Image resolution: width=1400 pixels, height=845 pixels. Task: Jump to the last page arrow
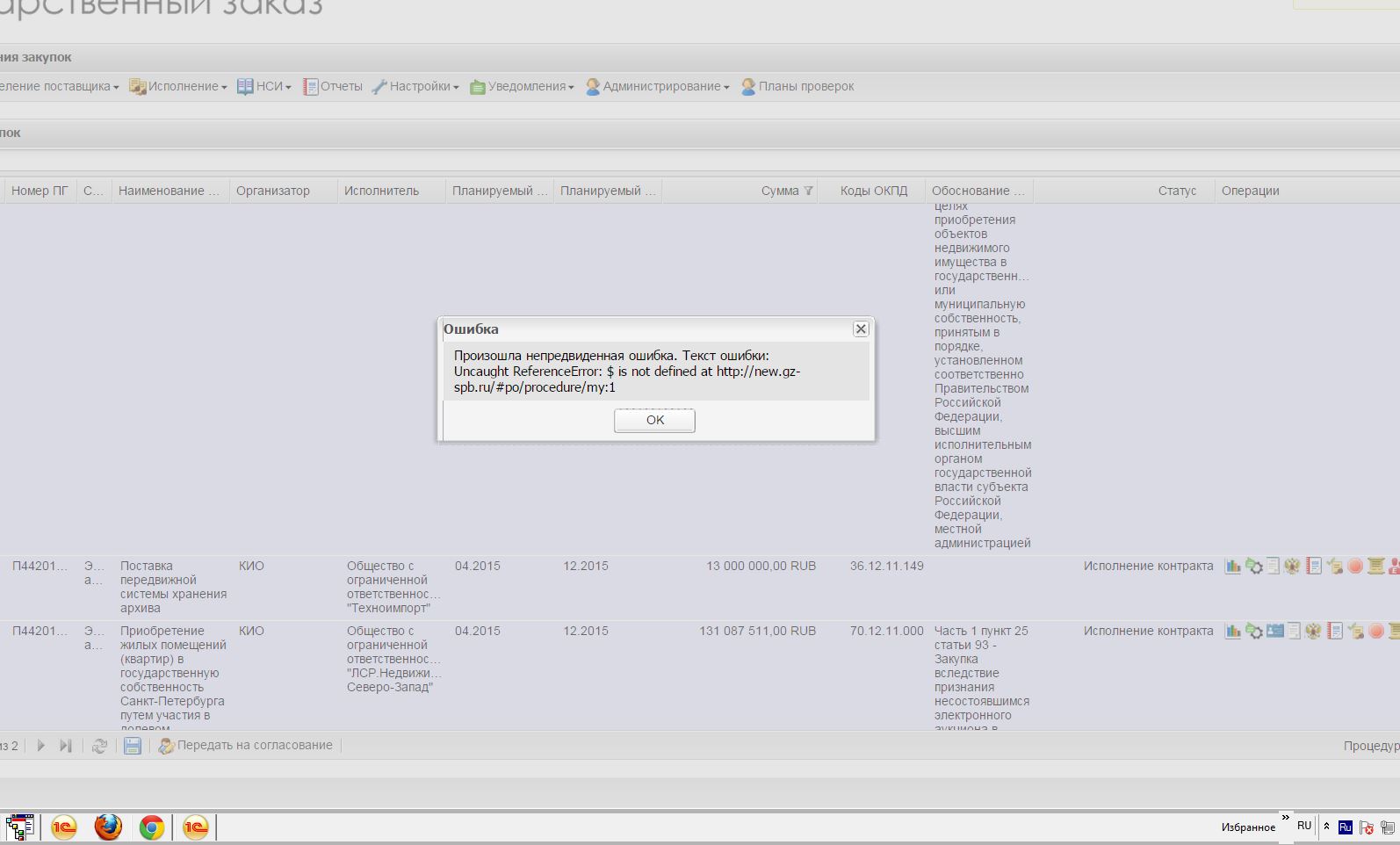tap(66, 746)
